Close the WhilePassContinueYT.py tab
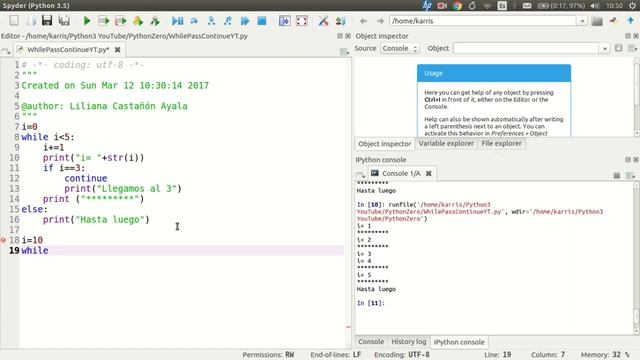The width and height of the screenshot is (640, 360). [118, 49]
